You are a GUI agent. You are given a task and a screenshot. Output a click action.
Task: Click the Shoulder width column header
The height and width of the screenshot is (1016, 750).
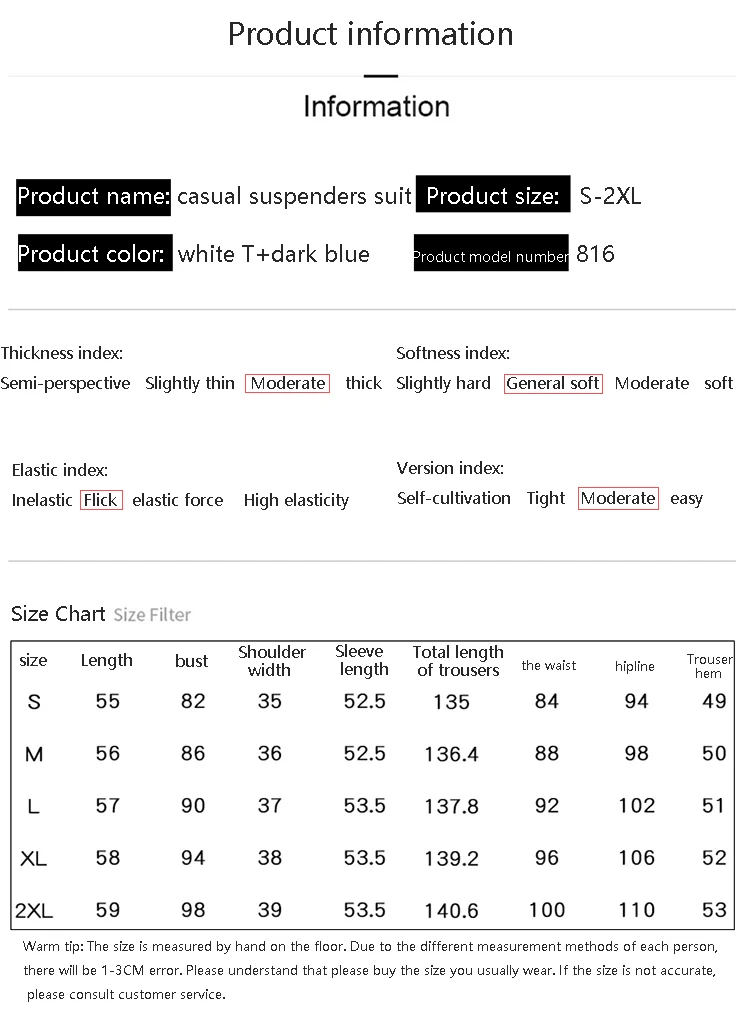click(x=271, y=661)
